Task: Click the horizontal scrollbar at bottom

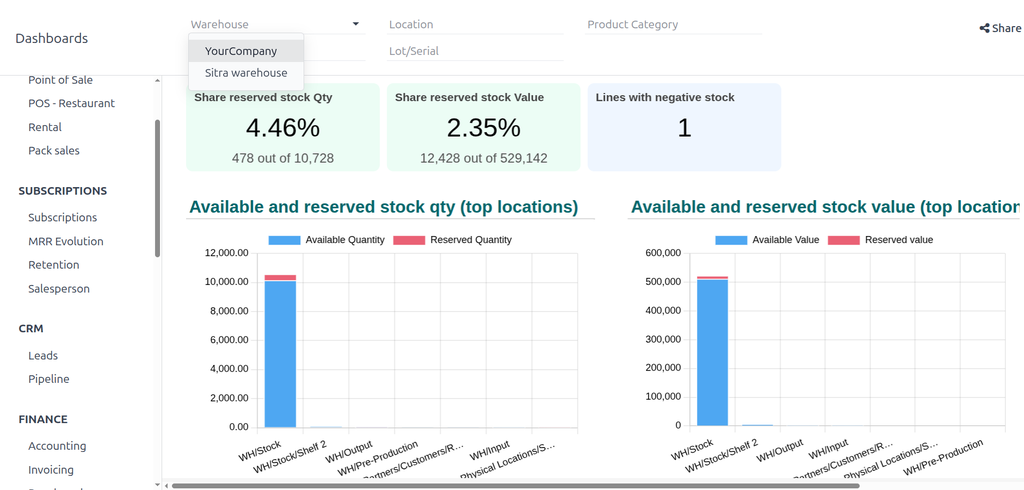Action: [515, 486]
